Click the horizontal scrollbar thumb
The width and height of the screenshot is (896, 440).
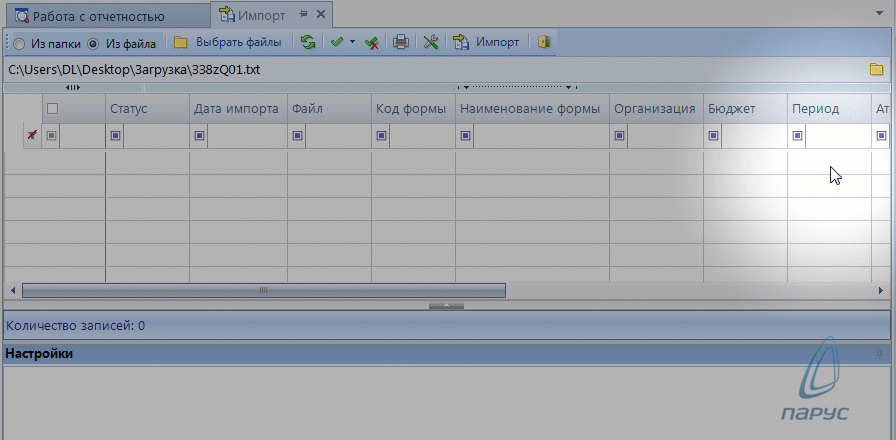(263, 290)
